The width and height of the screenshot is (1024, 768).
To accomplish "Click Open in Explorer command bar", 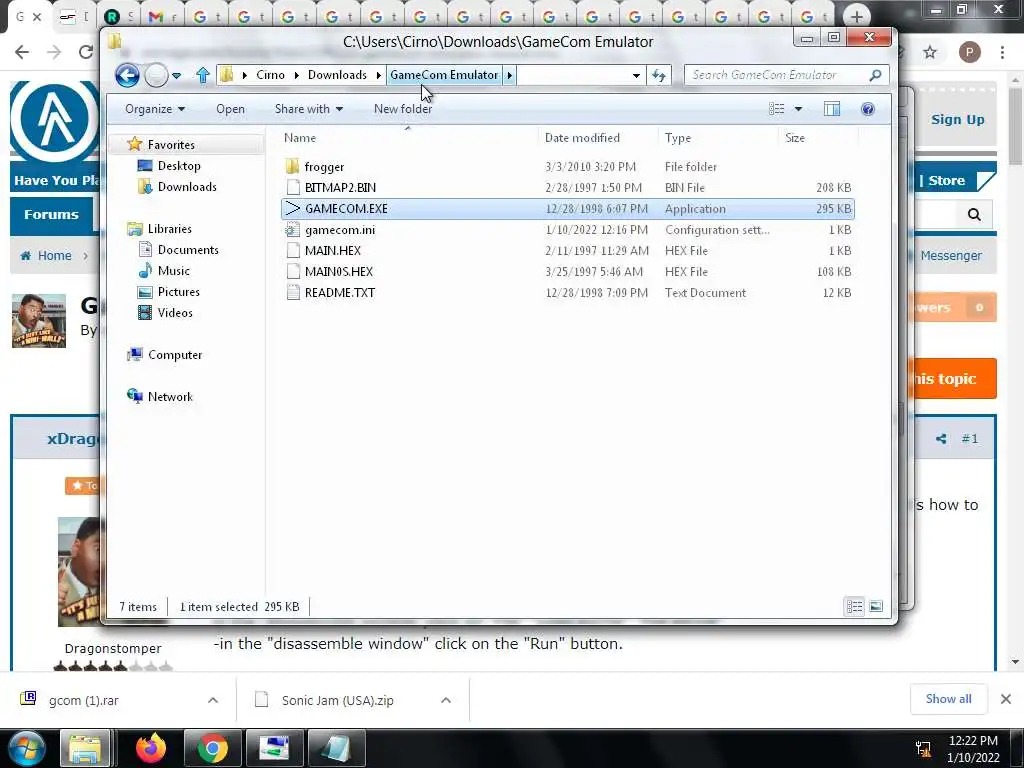I will coord(231,109).
